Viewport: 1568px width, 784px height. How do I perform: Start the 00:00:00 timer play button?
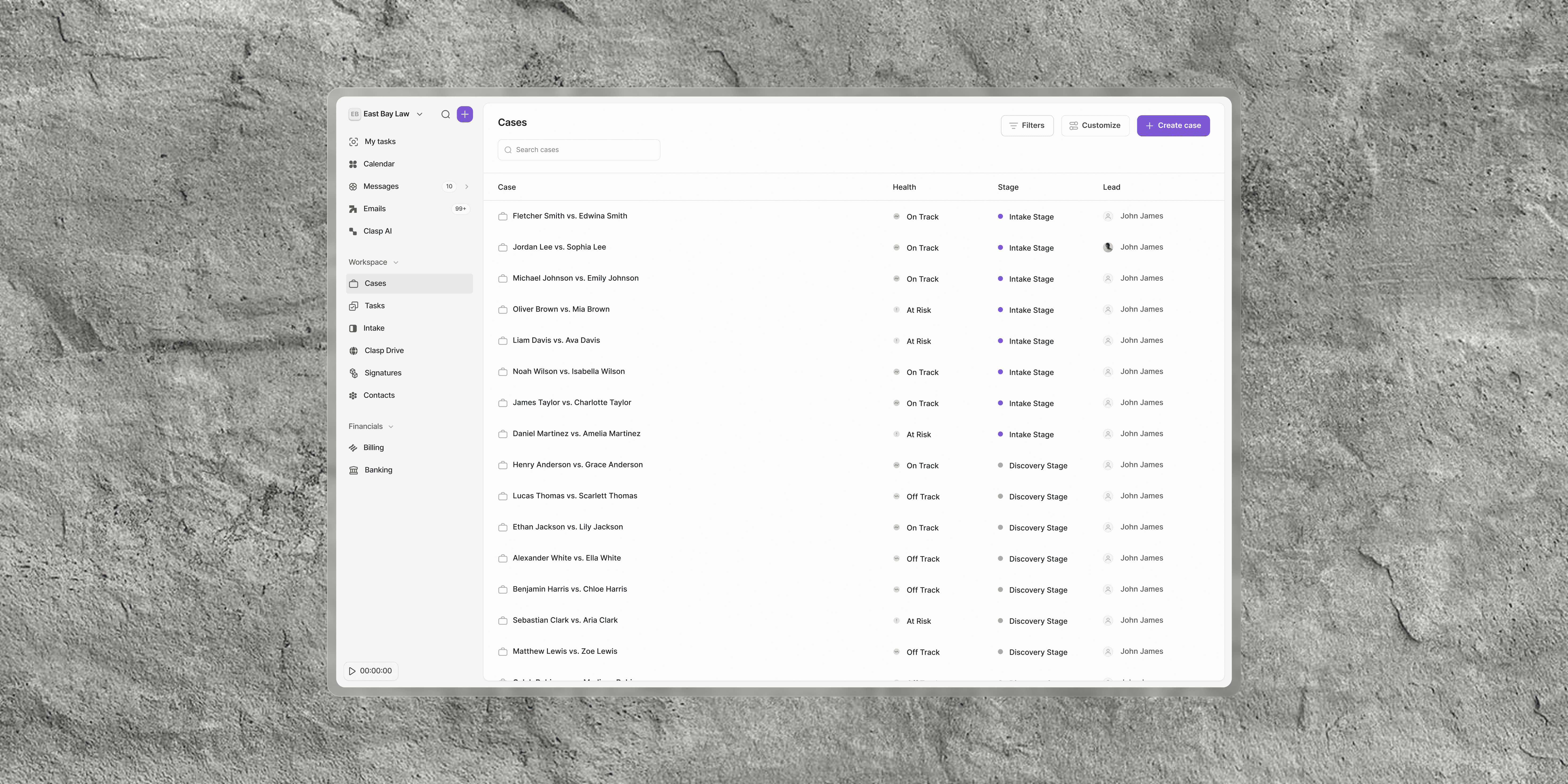pyautogui.click(x=352, y=671)
